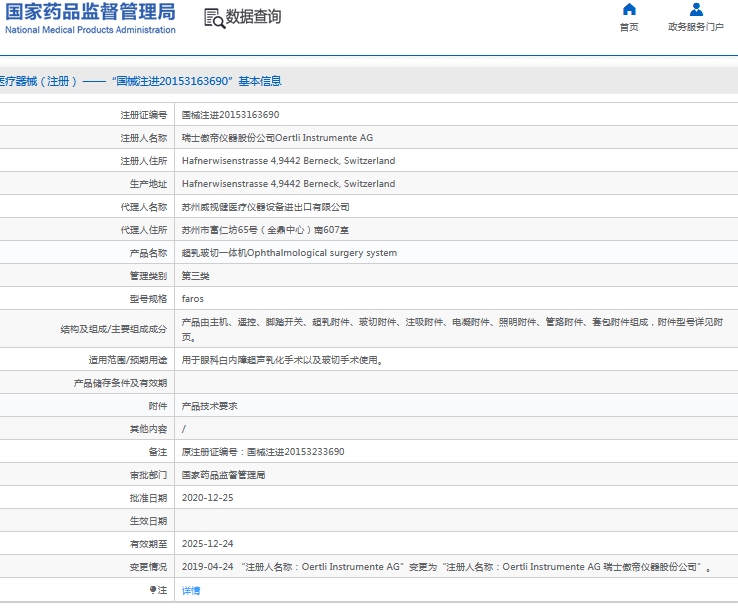
Task: Select product name Ophthalmological surgery system
Action: (x=289, y=253)
